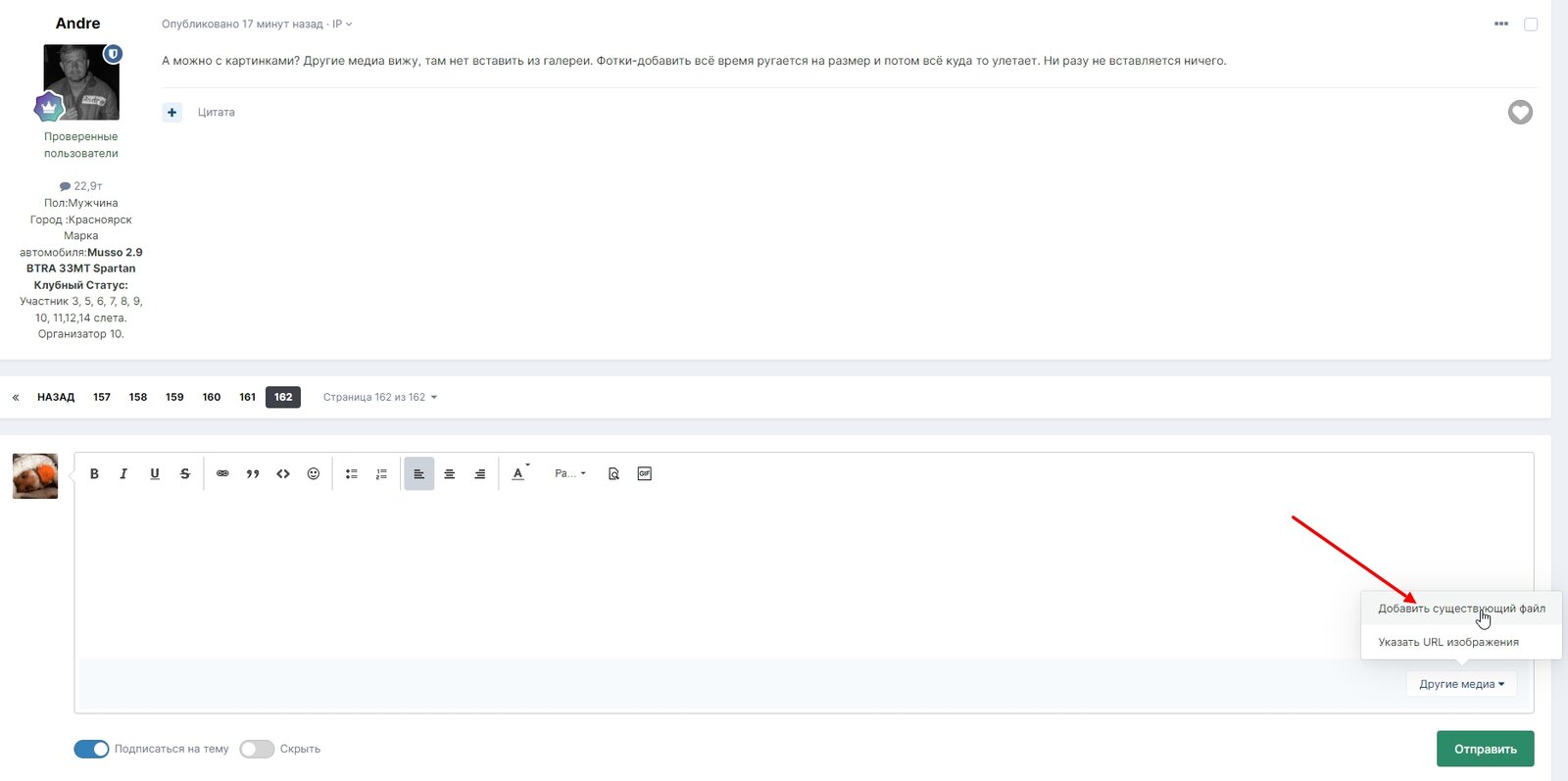This screenshot has height=781, width=1568.
Task: Insert a bulleted list
Action: click(x=351, y=473)
